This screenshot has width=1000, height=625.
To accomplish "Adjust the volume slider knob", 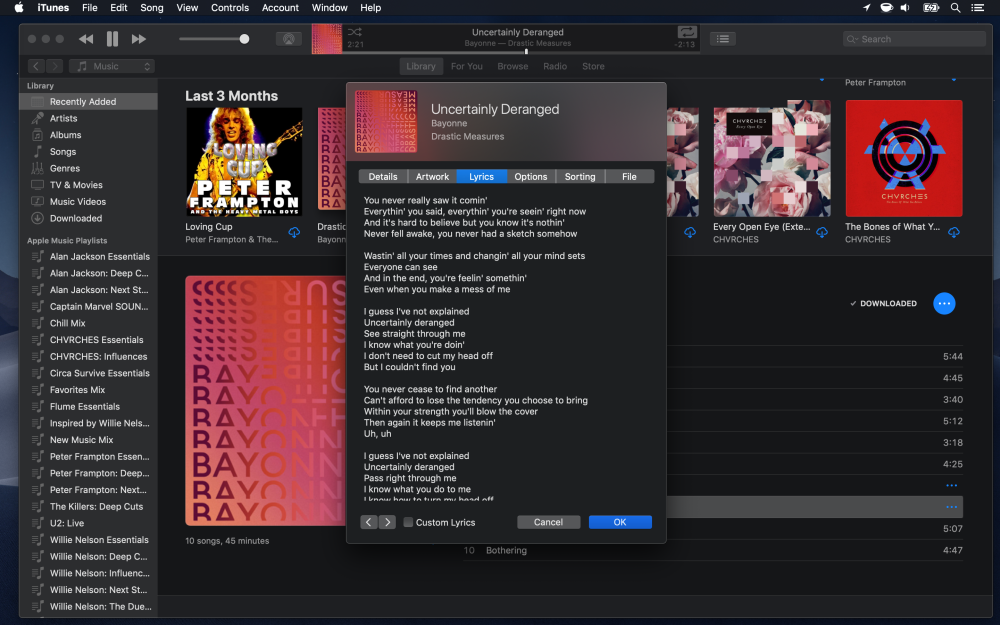I will [244, 39].
